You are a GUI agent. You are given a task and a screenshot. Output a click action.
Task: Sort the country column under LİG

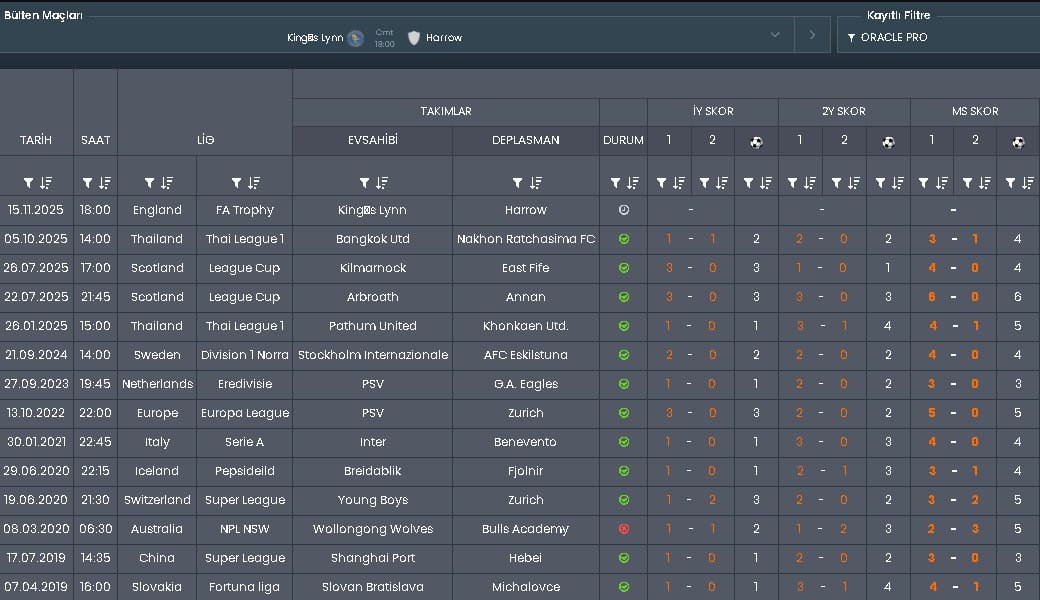pyautogui.click(x=166, y=183)
